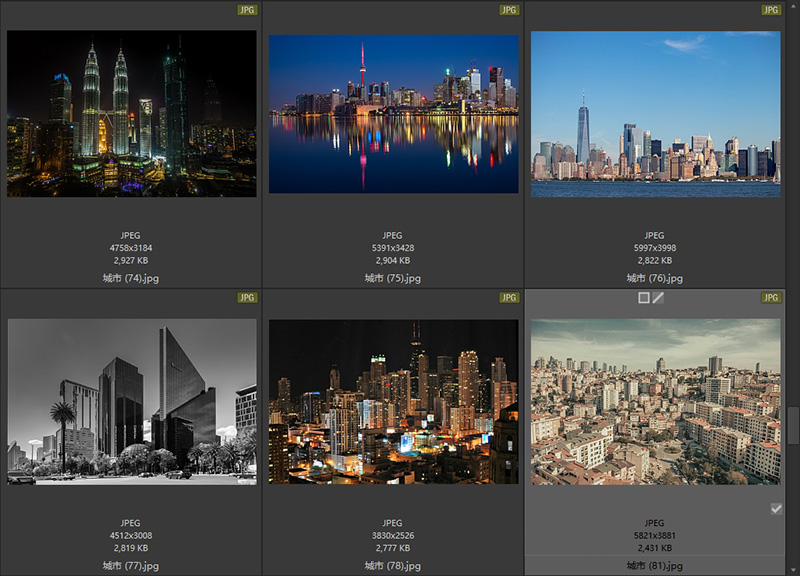The image size is (800, 576).
Task: Select the Petronas Towers night photo thumbnail
Action: tap(131, 113)
